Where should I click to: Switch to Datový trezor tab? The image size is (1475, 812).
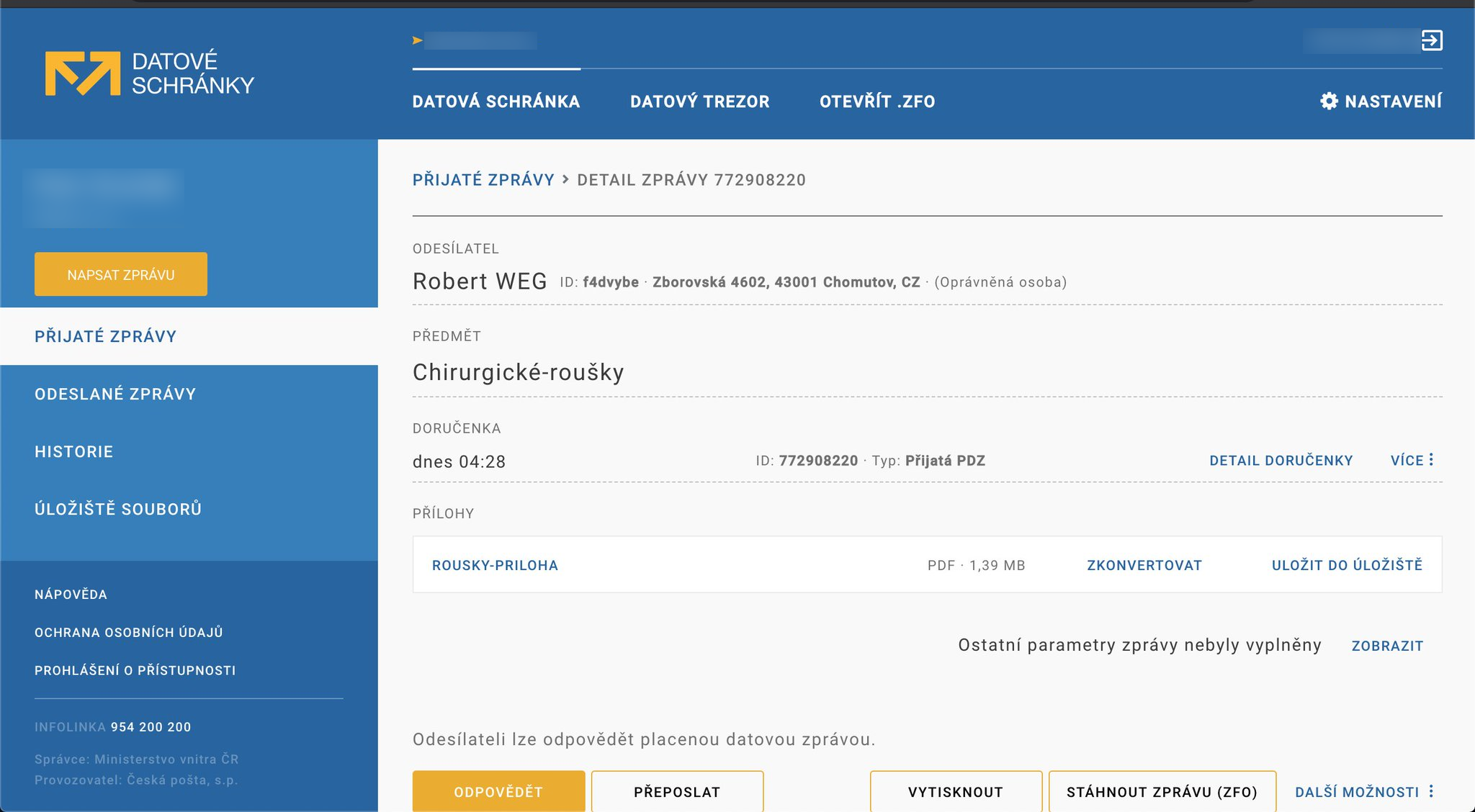coord(699,101)
